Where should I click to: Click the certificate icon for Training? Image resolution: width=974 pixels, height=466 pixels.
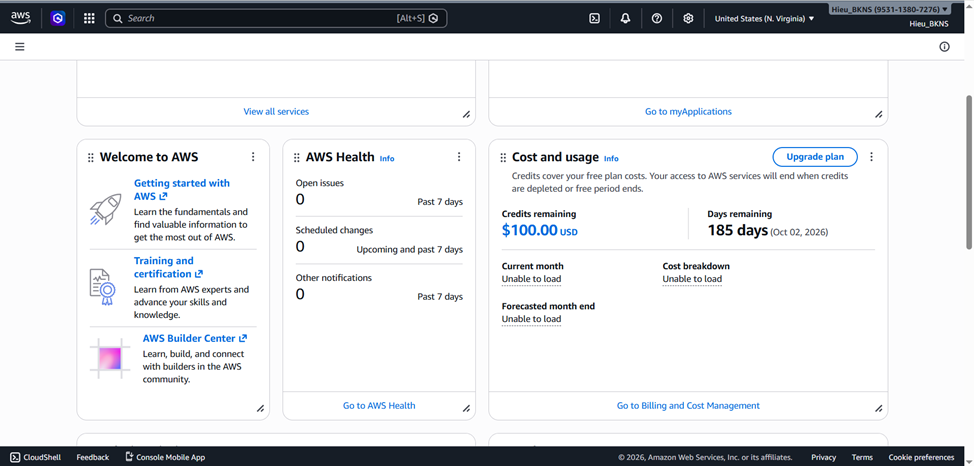click(x=102, y=287)
